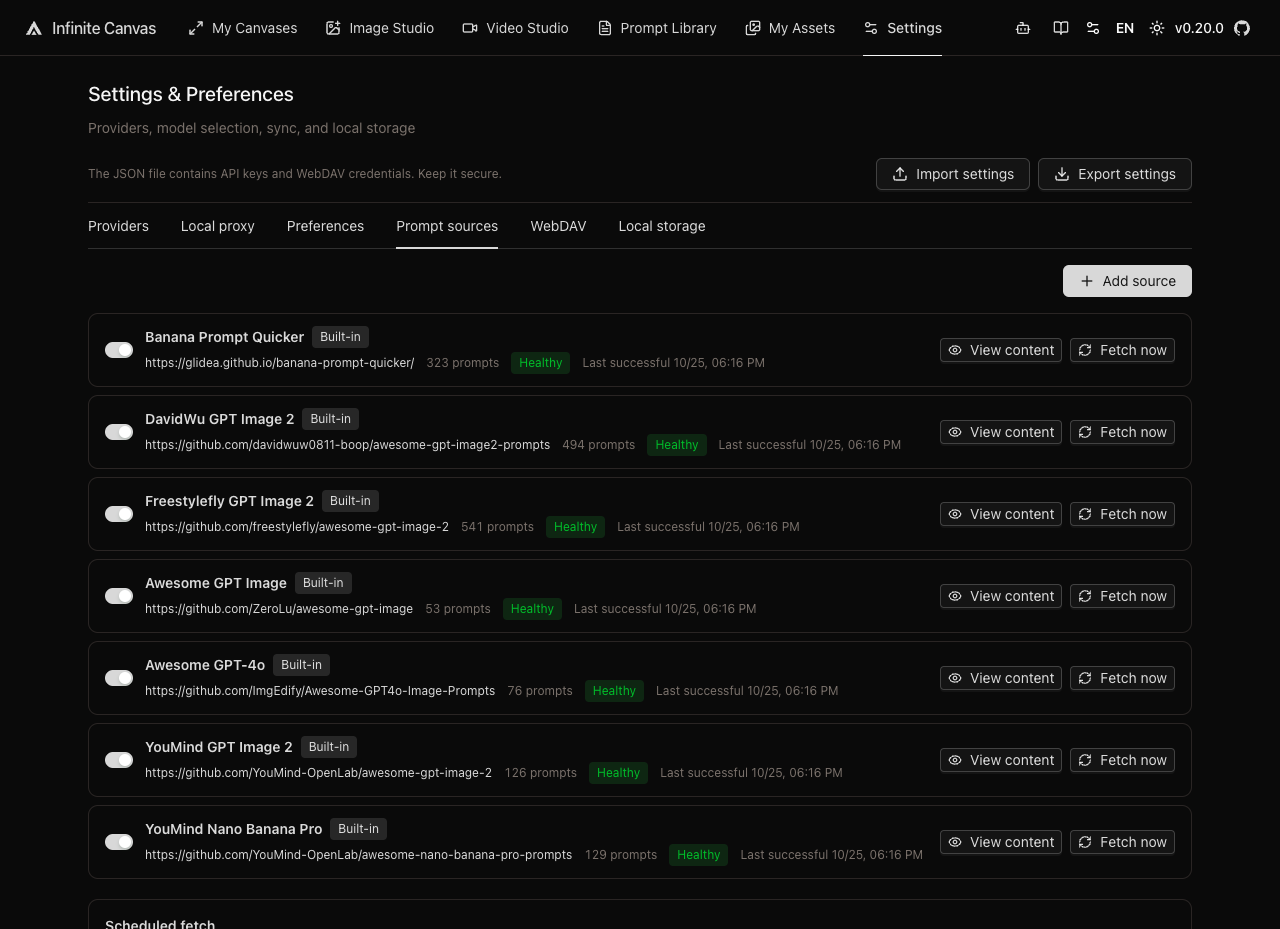Switch to the Local proxy tab
The height and width of the screenshot is (929, 1280).
tap(218, 226)
